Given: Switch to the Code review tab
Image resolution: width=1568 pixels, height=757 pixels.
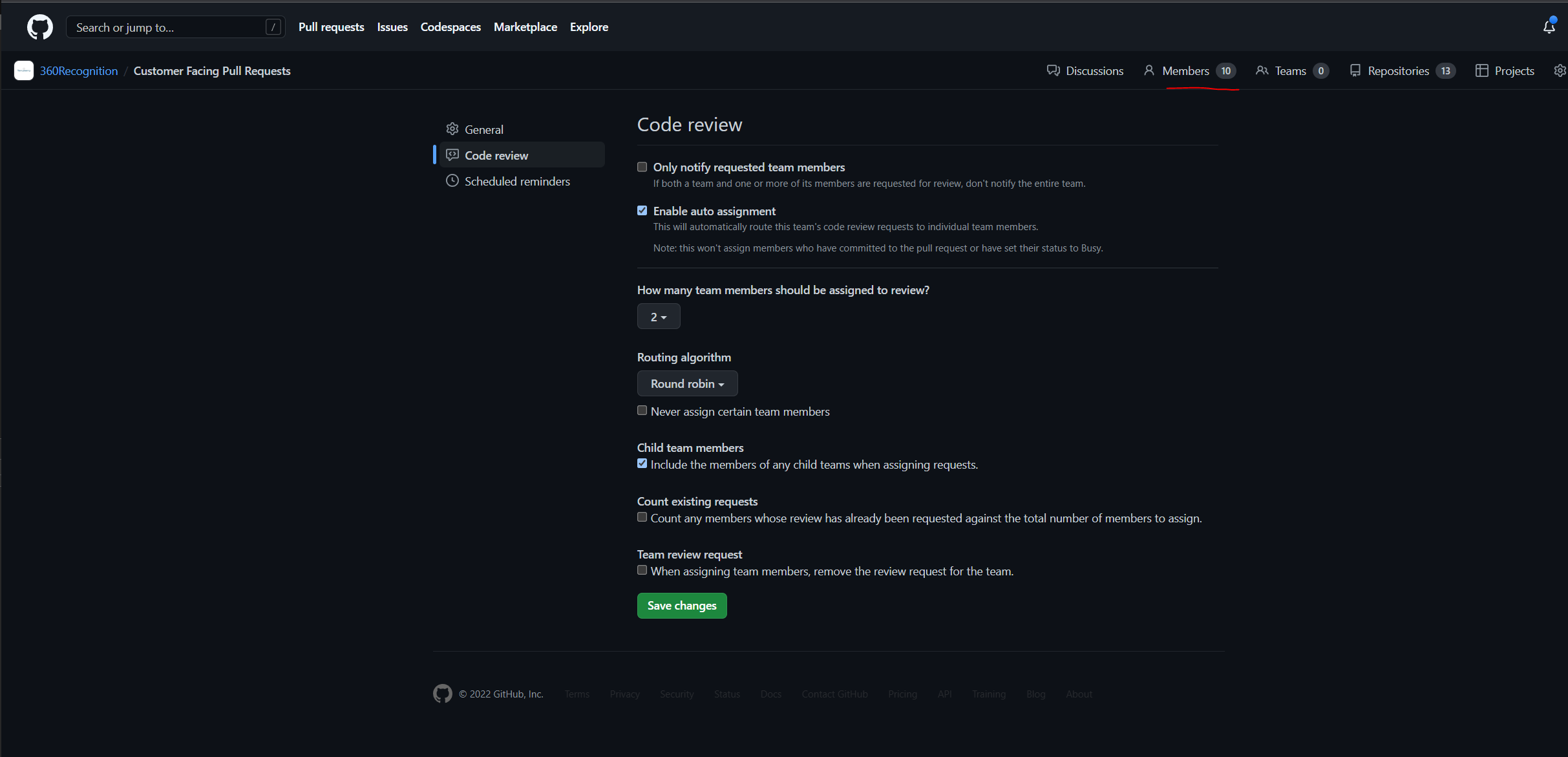Looking at the screenshot, I should (496, 155).
